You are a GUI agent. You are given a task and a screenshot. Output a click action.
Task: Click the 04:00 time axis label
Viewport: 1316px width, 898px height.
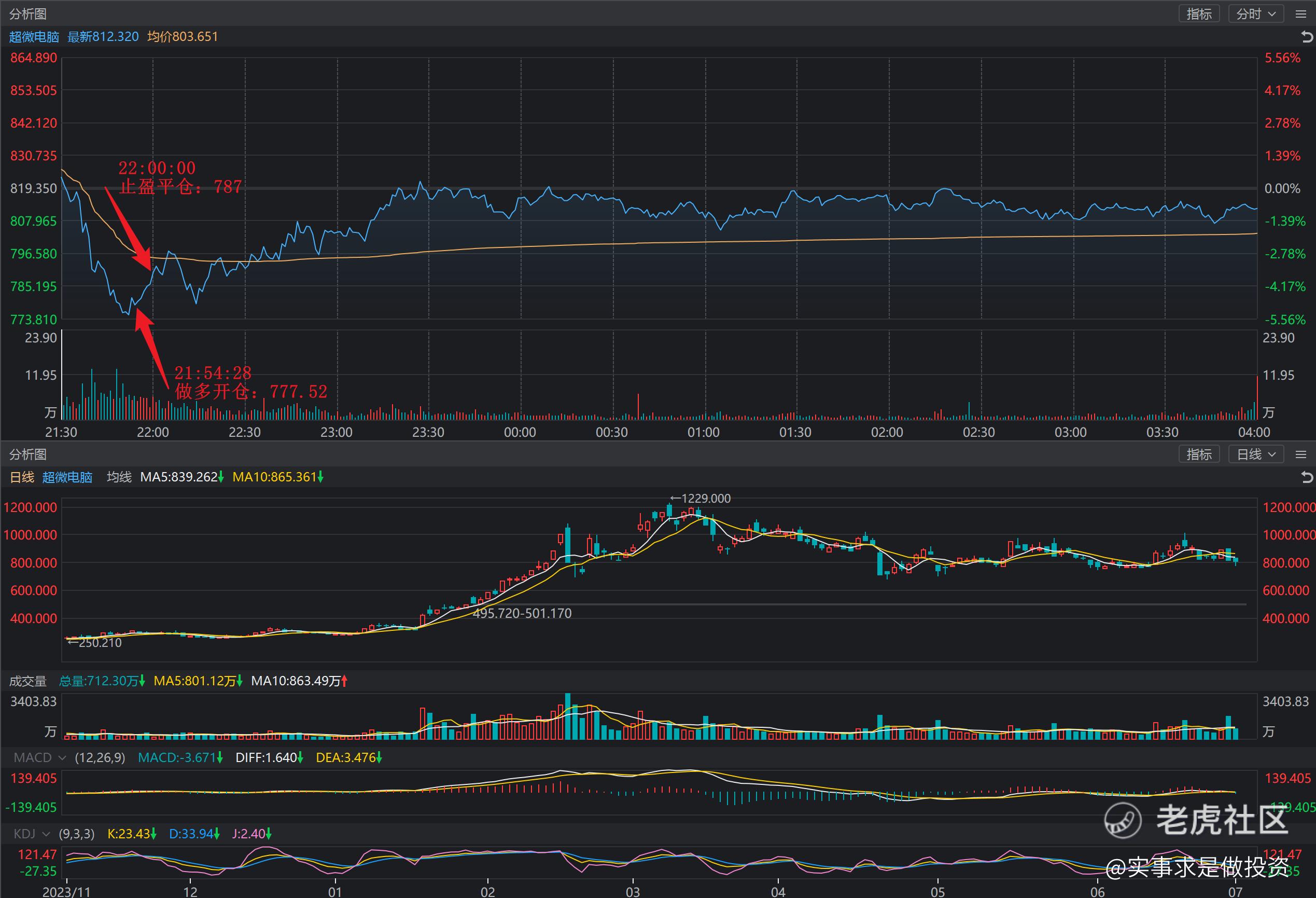(1254, 432)
